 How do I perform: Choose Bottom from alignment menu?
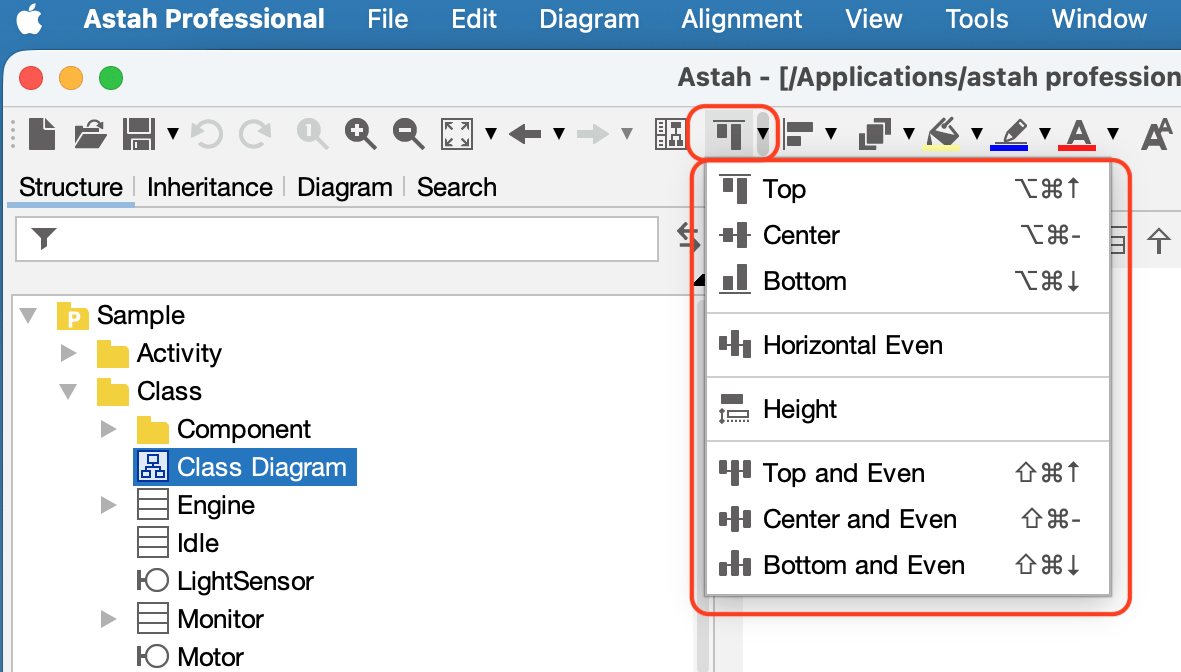(908, 281)
